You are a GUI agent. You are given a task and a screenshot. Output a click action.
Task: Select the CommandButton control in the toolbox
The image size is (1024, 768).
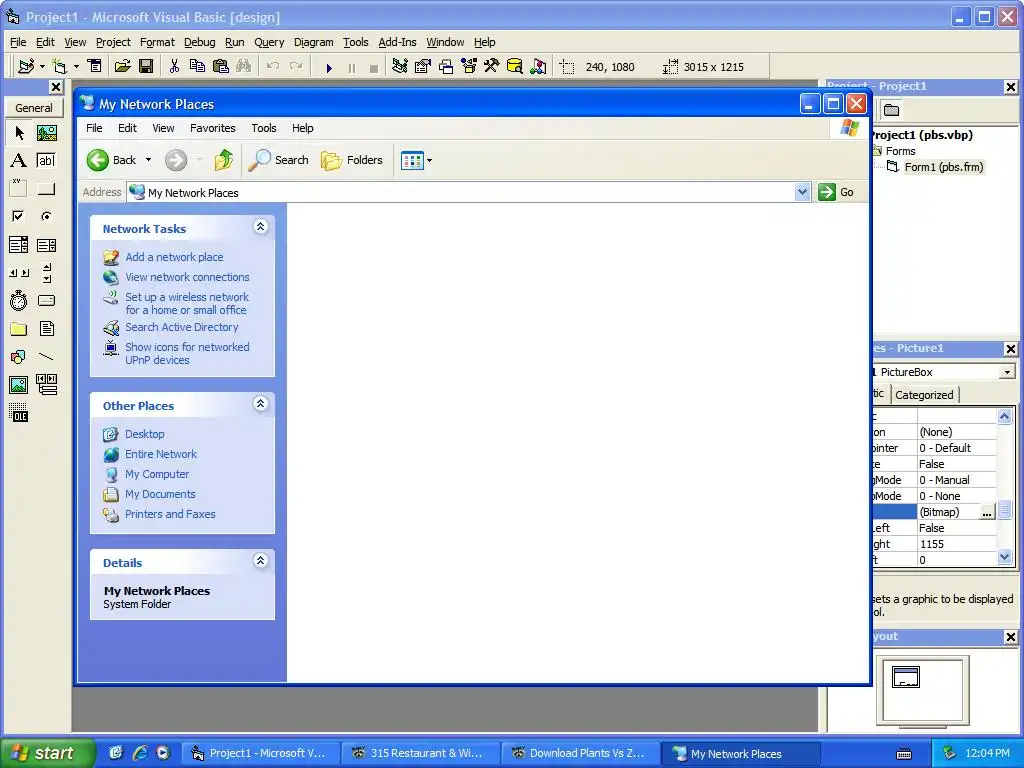click(x=46, y=189)
